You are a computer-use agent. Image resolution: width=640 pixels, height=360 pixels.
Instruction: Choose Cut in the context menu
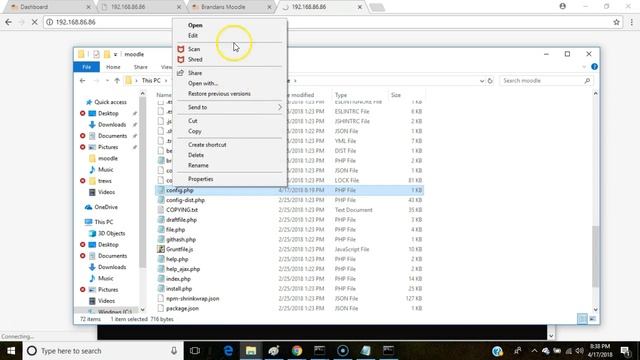(x=193, y=121)
